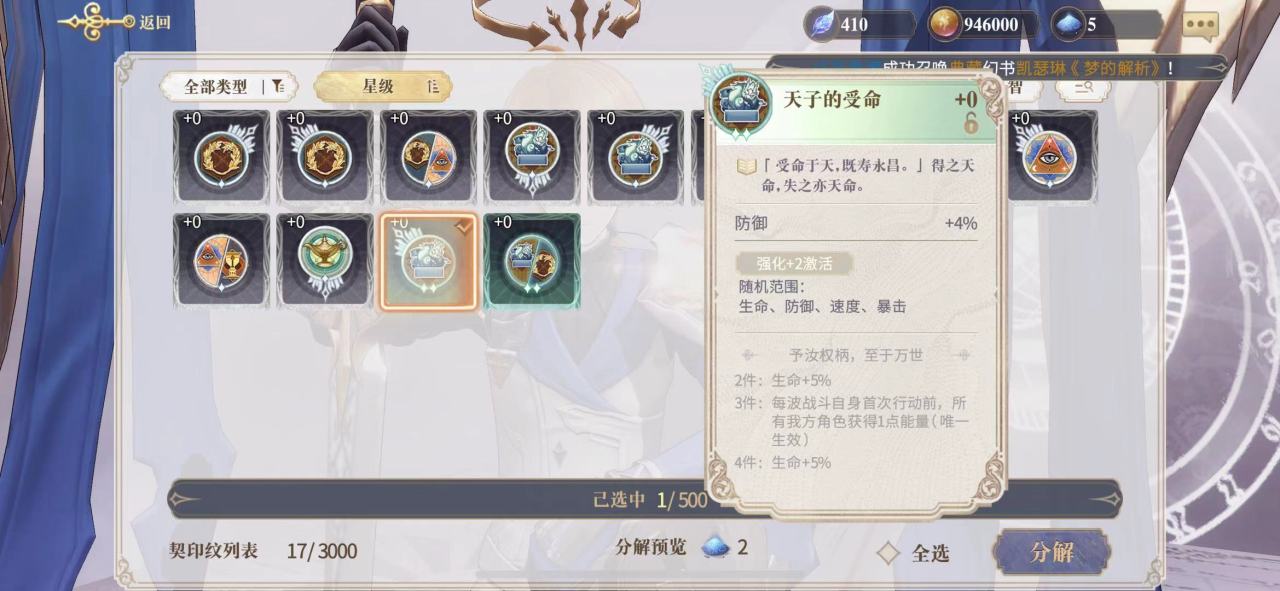Tap the blue gem currency icon
Screen dimensions: 1280x591
point(1068,25)
